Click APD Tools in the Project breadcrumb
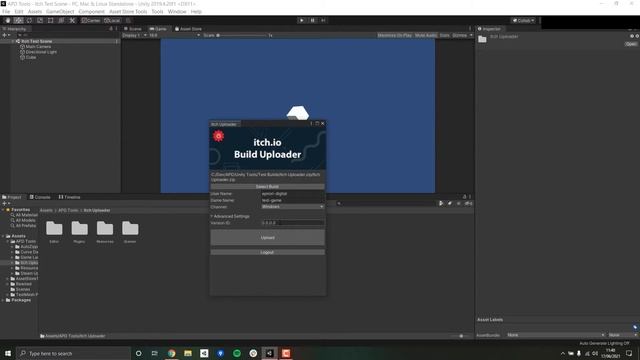The height and width of the screenshot is (360, 640). click(x=68, y=210)
